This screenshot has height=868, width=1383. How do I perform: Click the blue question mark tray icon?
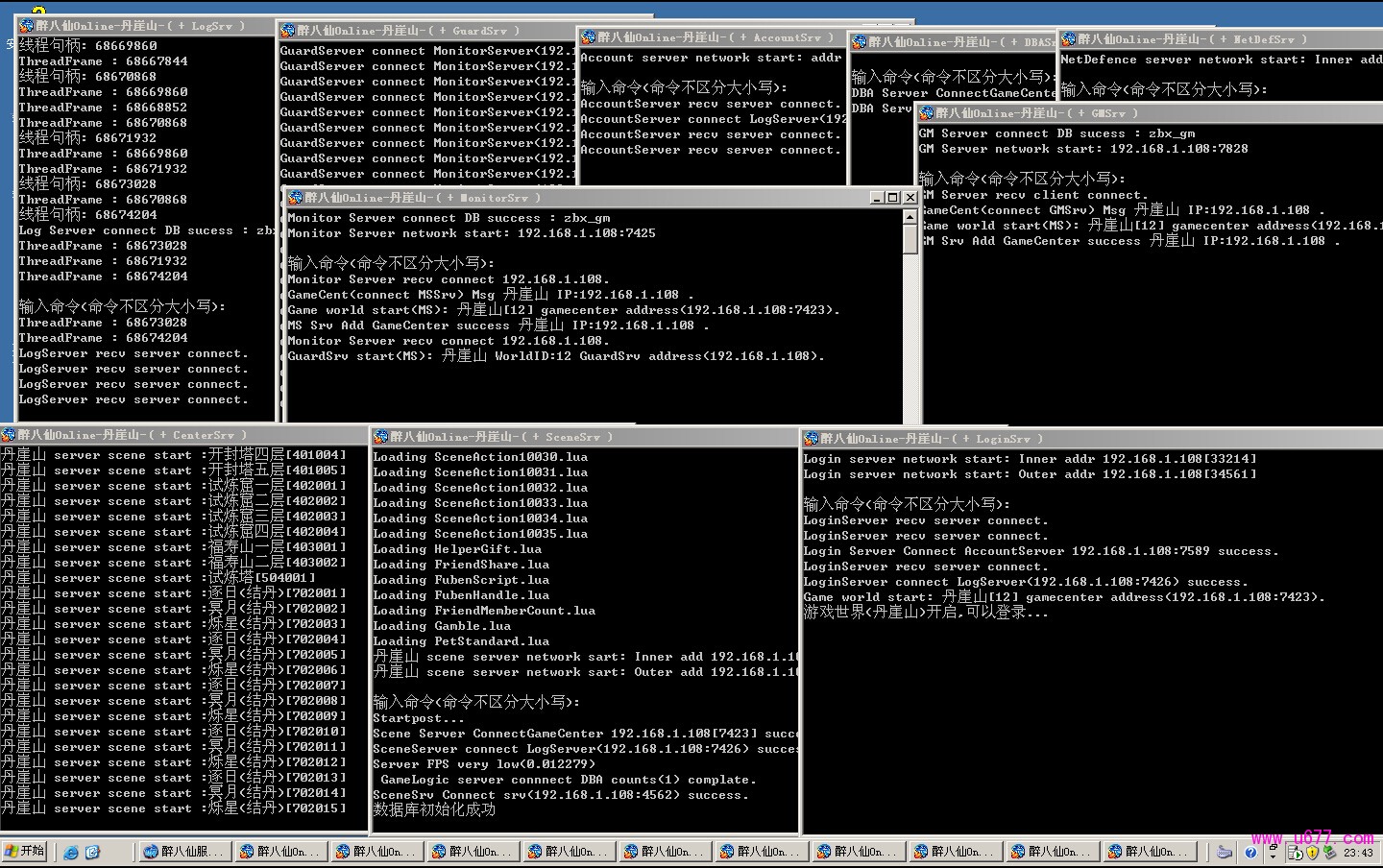click(1250, 852)
